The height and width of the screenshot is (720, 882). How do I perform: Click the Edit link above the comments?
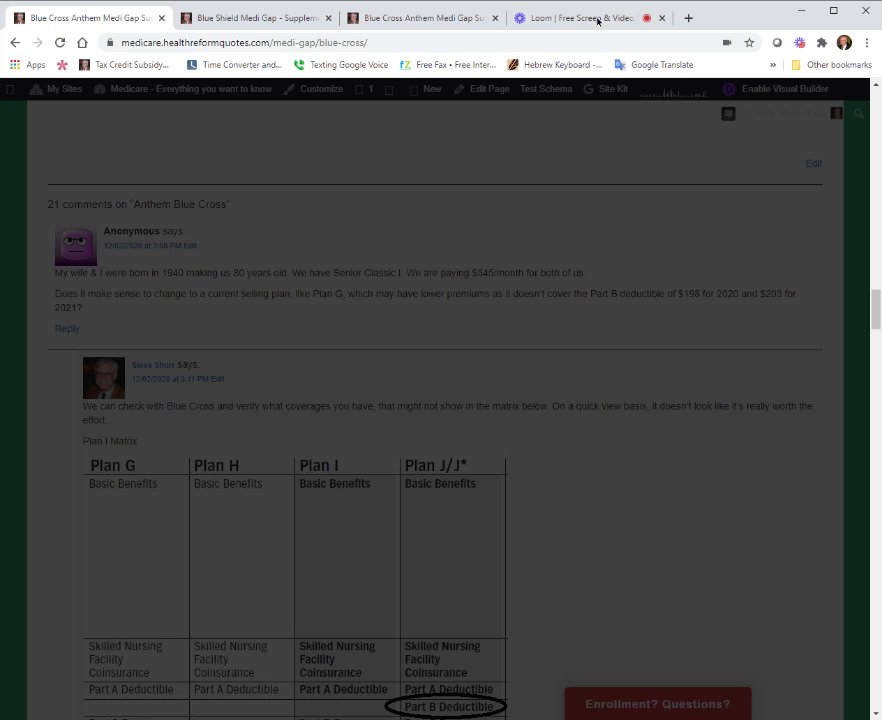813,164
